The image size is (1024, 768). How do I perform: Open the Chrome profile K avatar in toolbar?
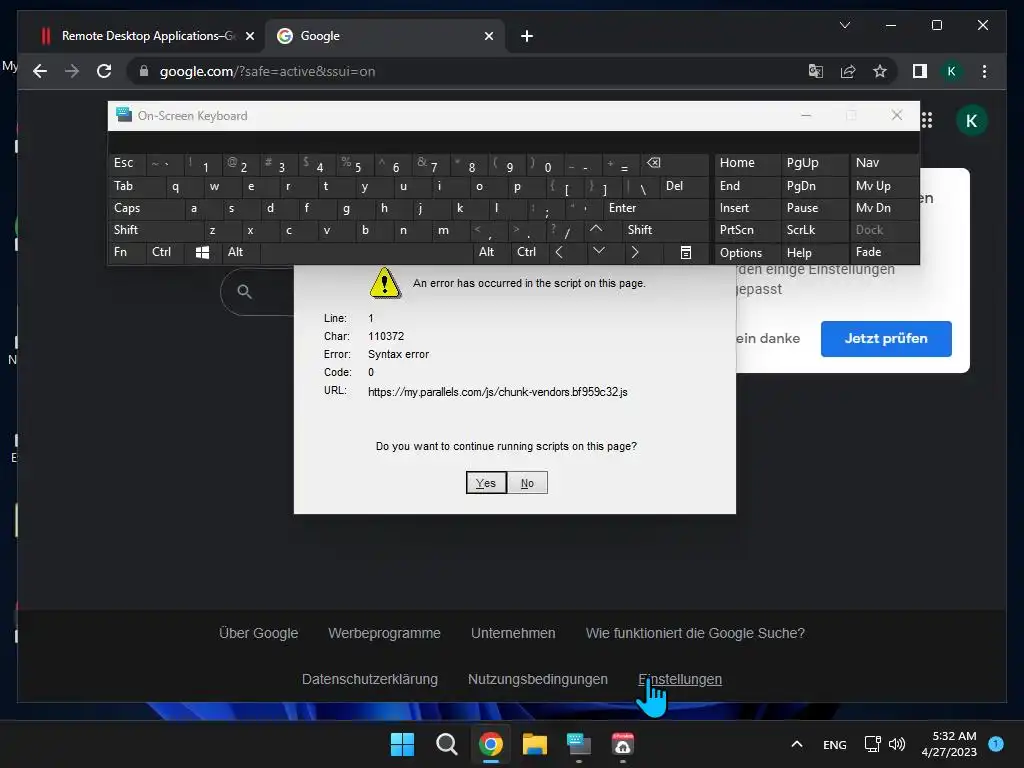[952, 71]
